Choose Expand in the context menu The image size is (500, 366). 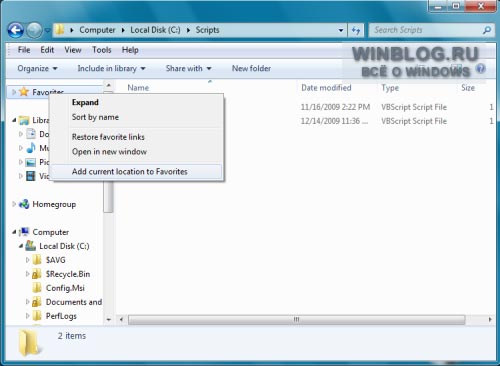(137, 102)
